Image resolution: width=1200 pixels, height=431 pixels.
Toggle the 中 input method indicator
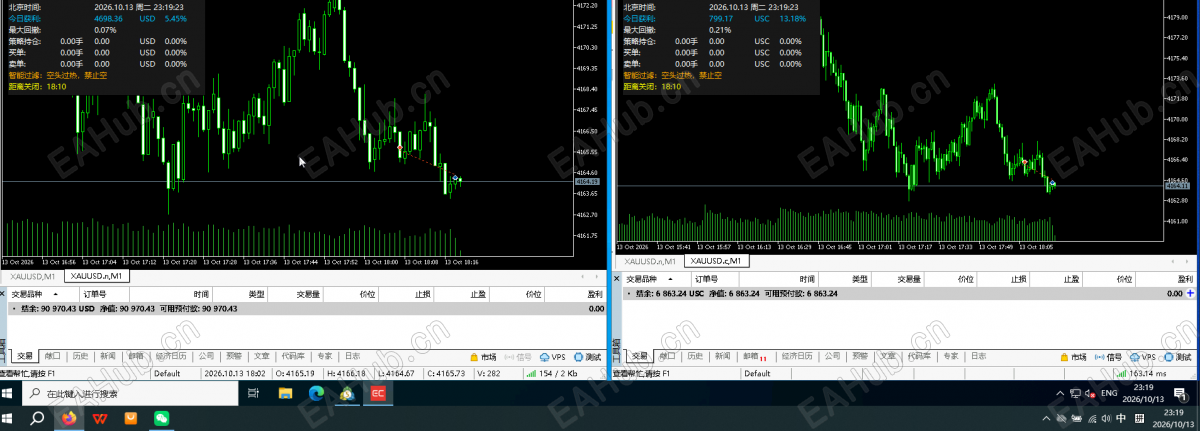point(1122,418)
